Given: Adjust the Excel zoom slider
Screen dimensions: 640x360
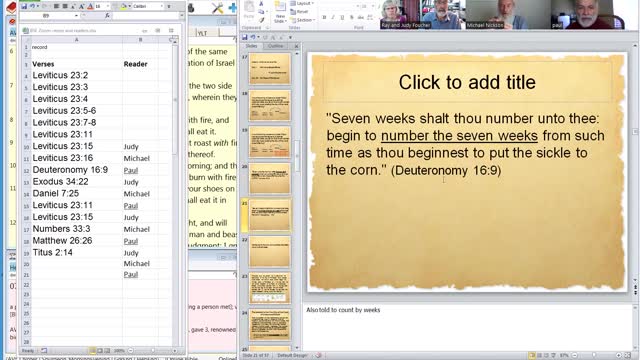Looking at the screenshot, I should [x=153, y=351].
